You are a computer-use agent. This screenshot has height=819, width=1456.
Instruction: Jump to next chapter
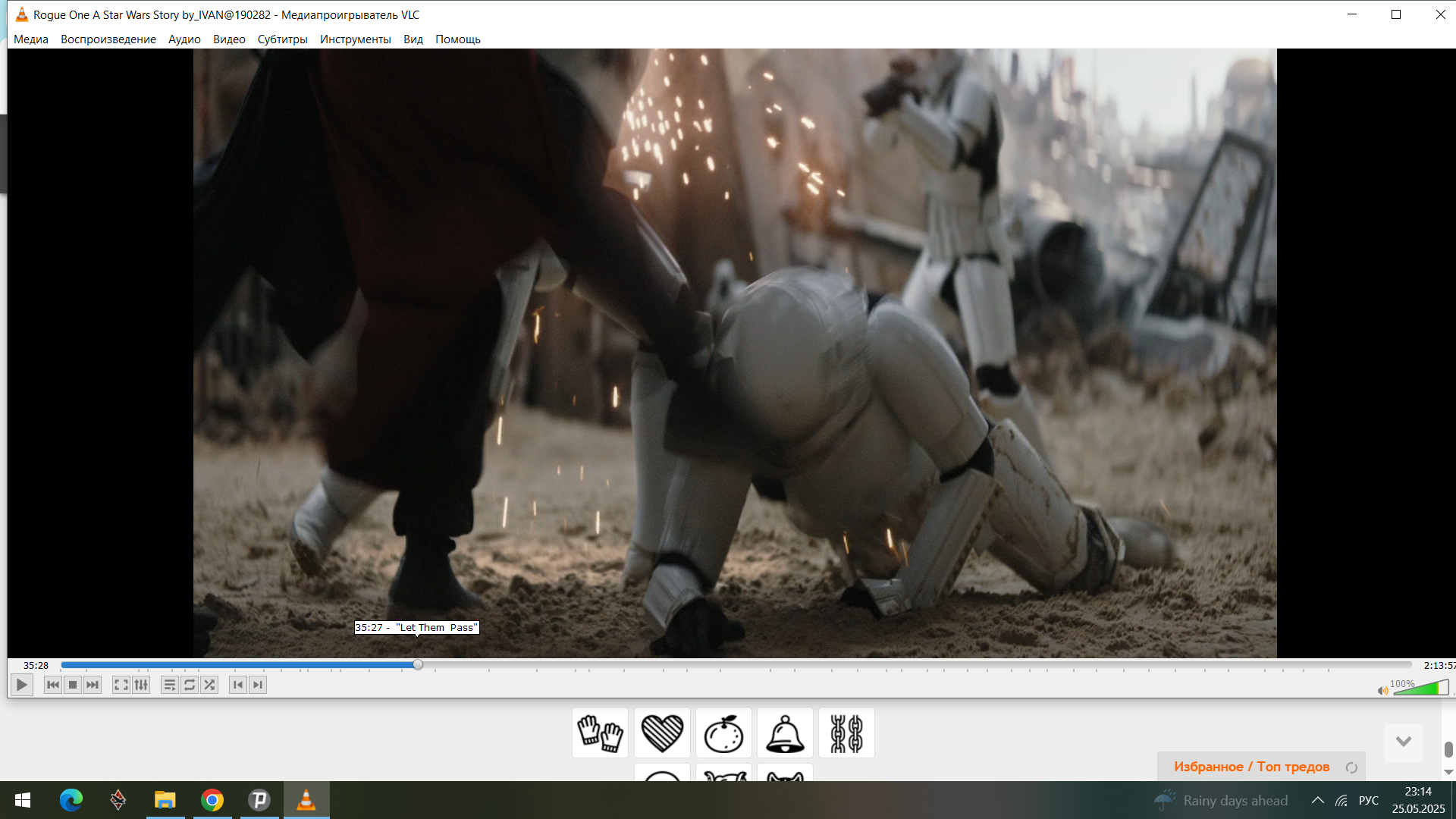coord(258,685)
